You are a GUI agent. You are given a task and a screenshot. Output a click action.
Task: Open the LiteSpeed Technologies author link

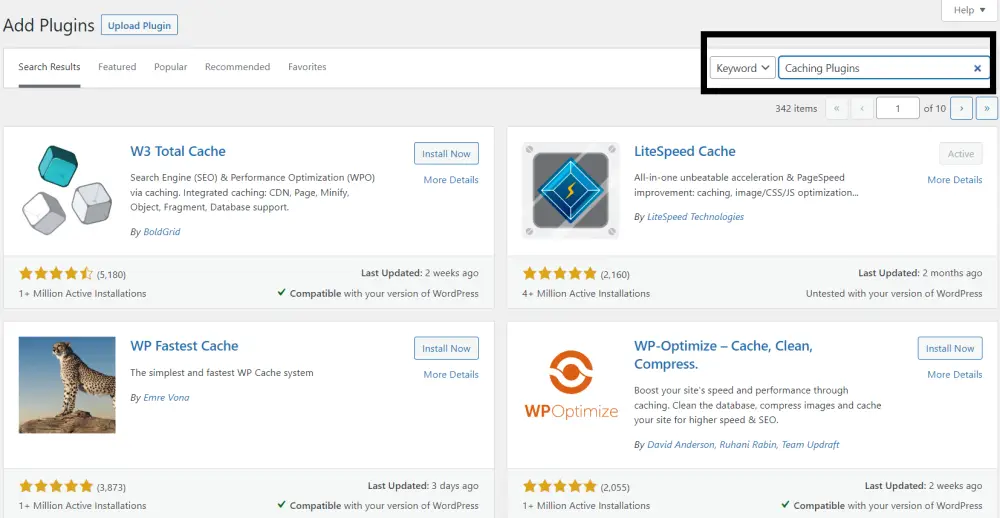695,217
